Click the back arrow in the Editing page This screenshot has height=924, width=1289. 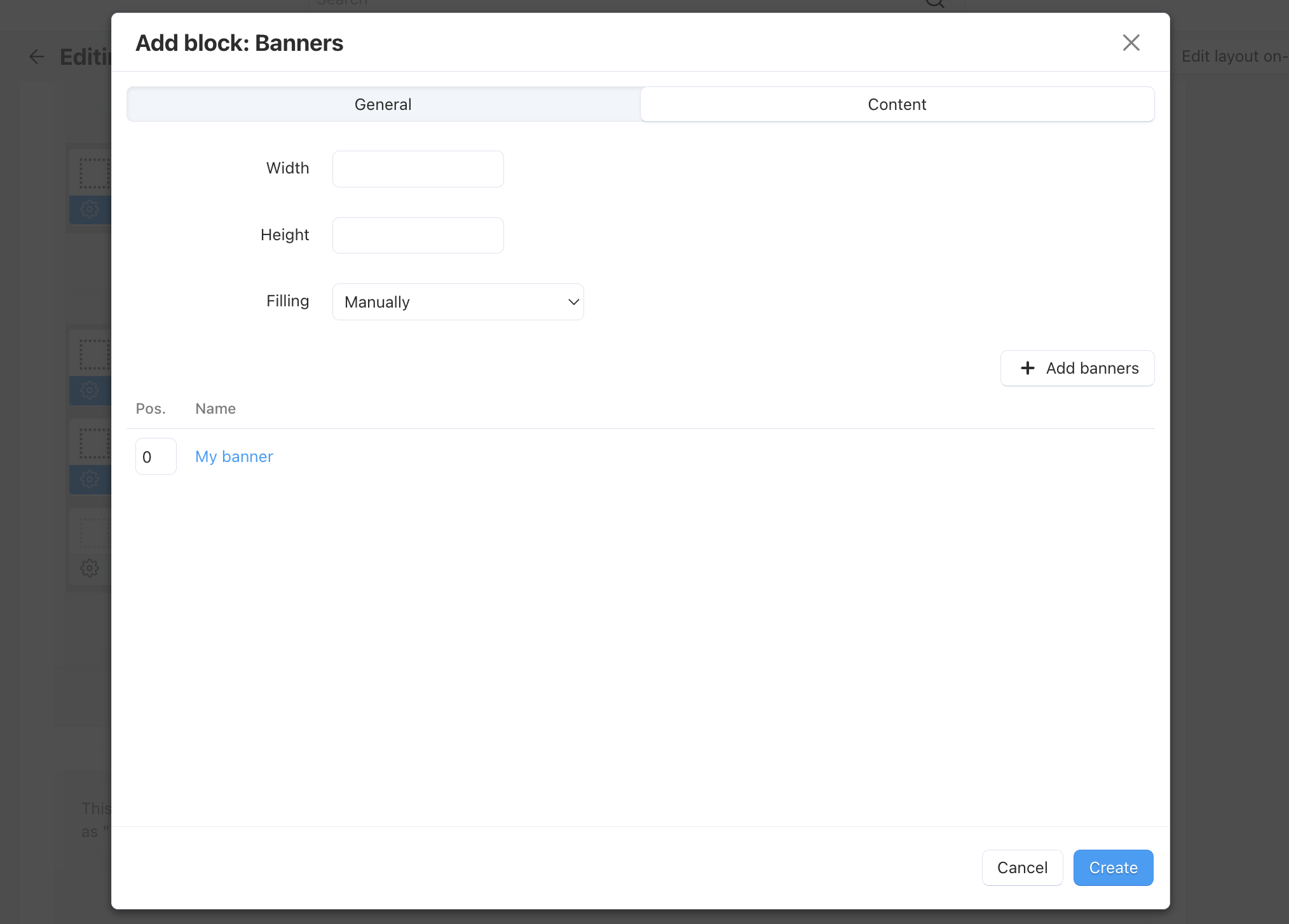(x=37, y=57)
